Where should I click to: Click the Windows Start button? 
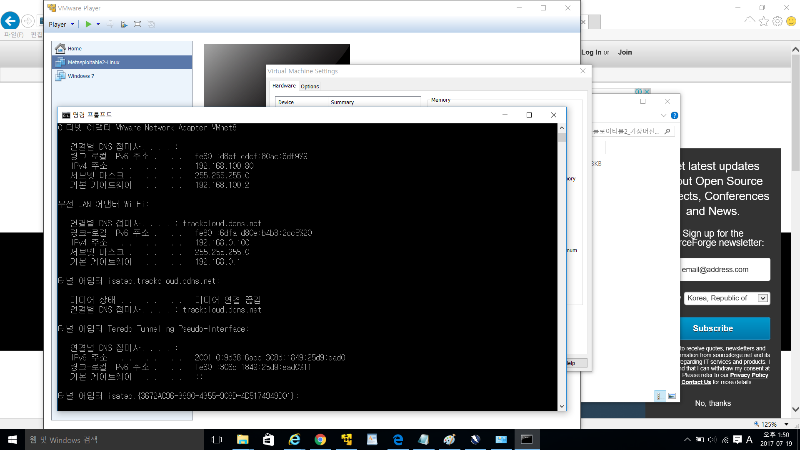(12, 439)
